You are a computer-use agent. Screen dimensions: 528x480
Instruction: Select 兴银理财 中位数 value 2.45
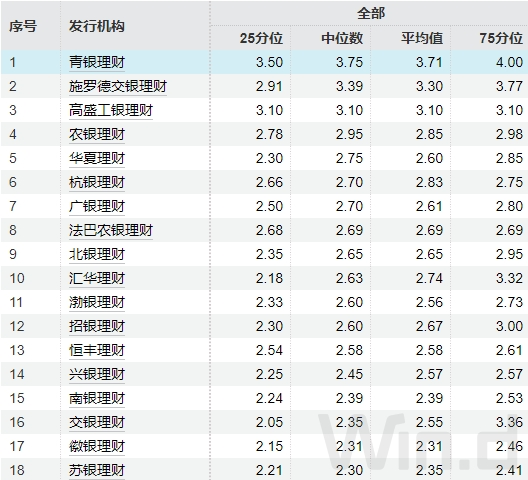pos(350,374)
